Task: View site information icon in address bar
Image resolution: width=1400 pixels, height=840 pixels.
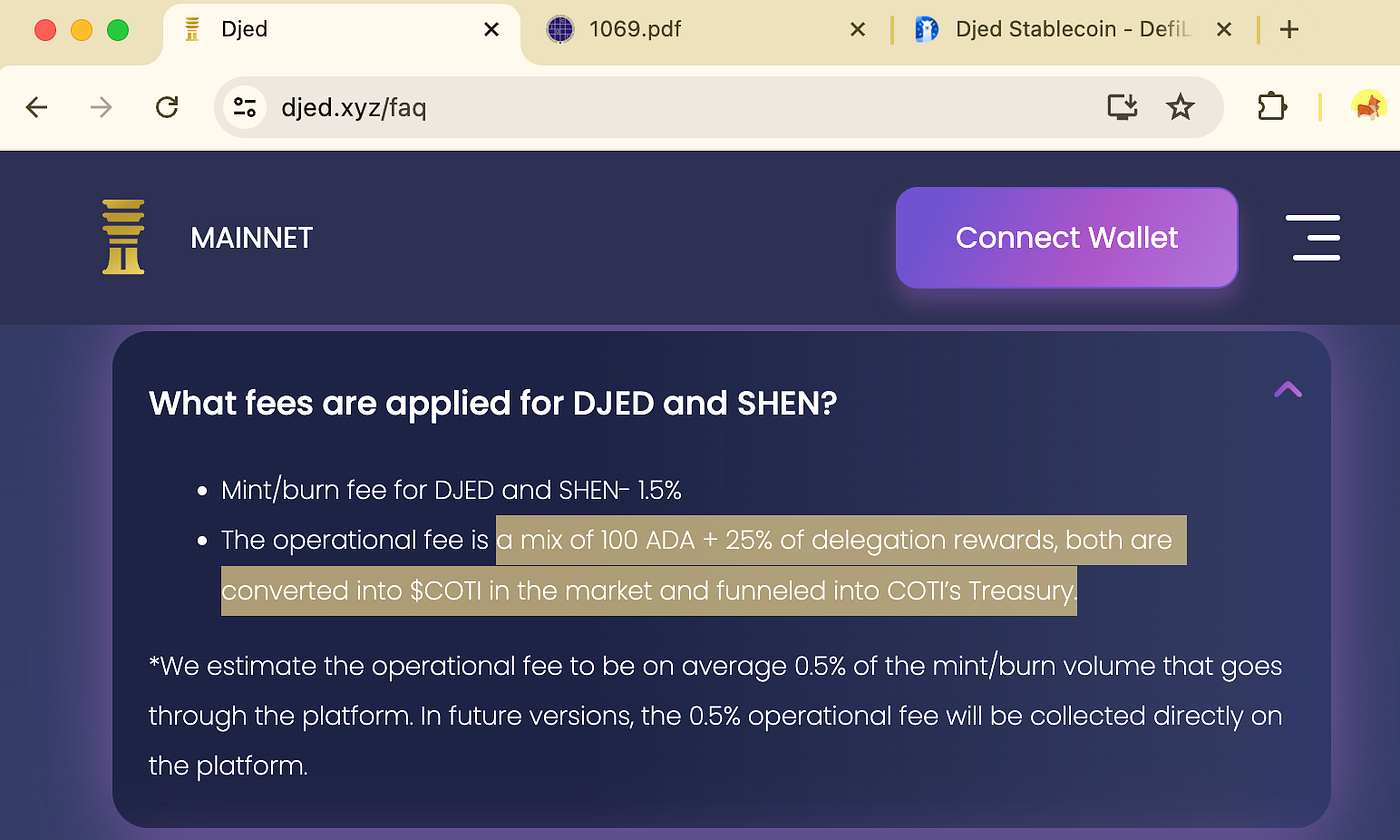Action: click(245, 107)
